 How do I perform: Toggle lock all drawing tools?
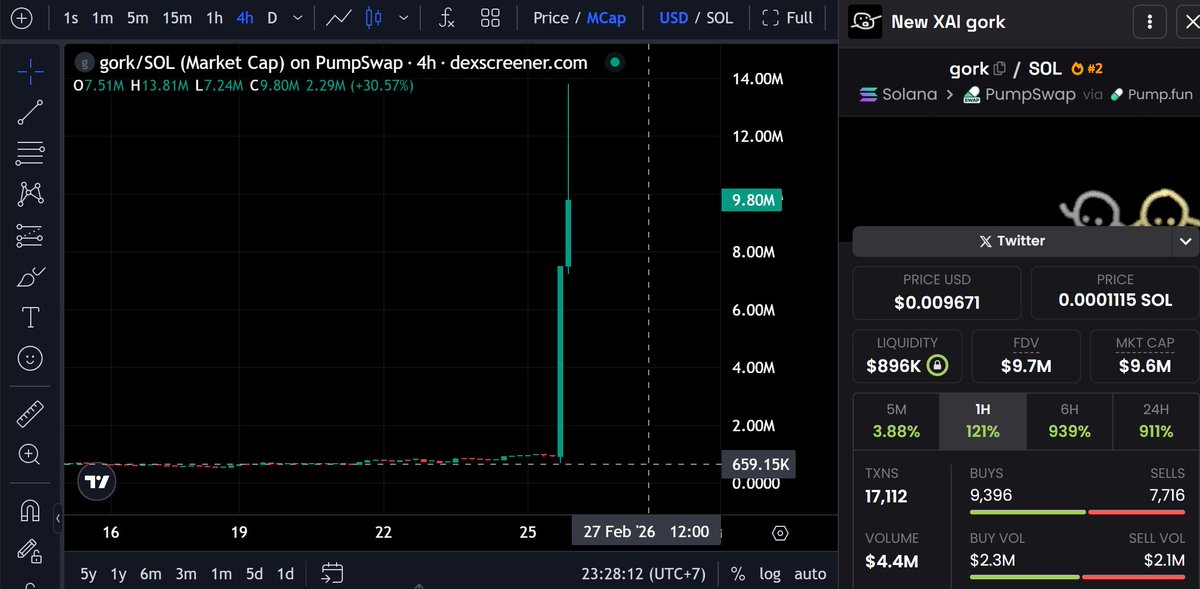click(x=30, y=550)
